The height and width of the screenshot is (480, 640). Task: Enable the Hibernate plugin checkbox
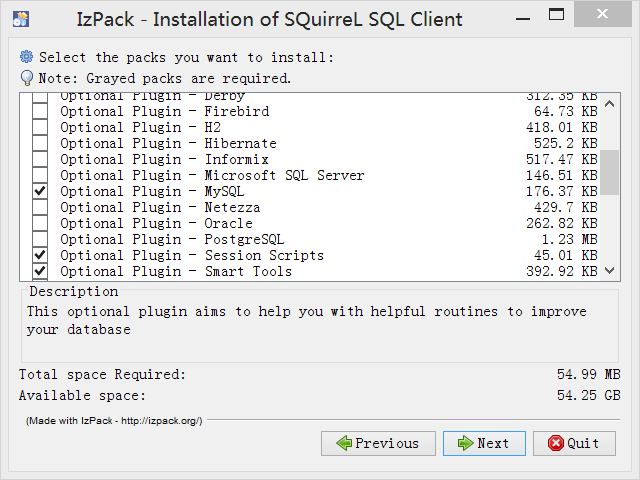pos(40,143)
